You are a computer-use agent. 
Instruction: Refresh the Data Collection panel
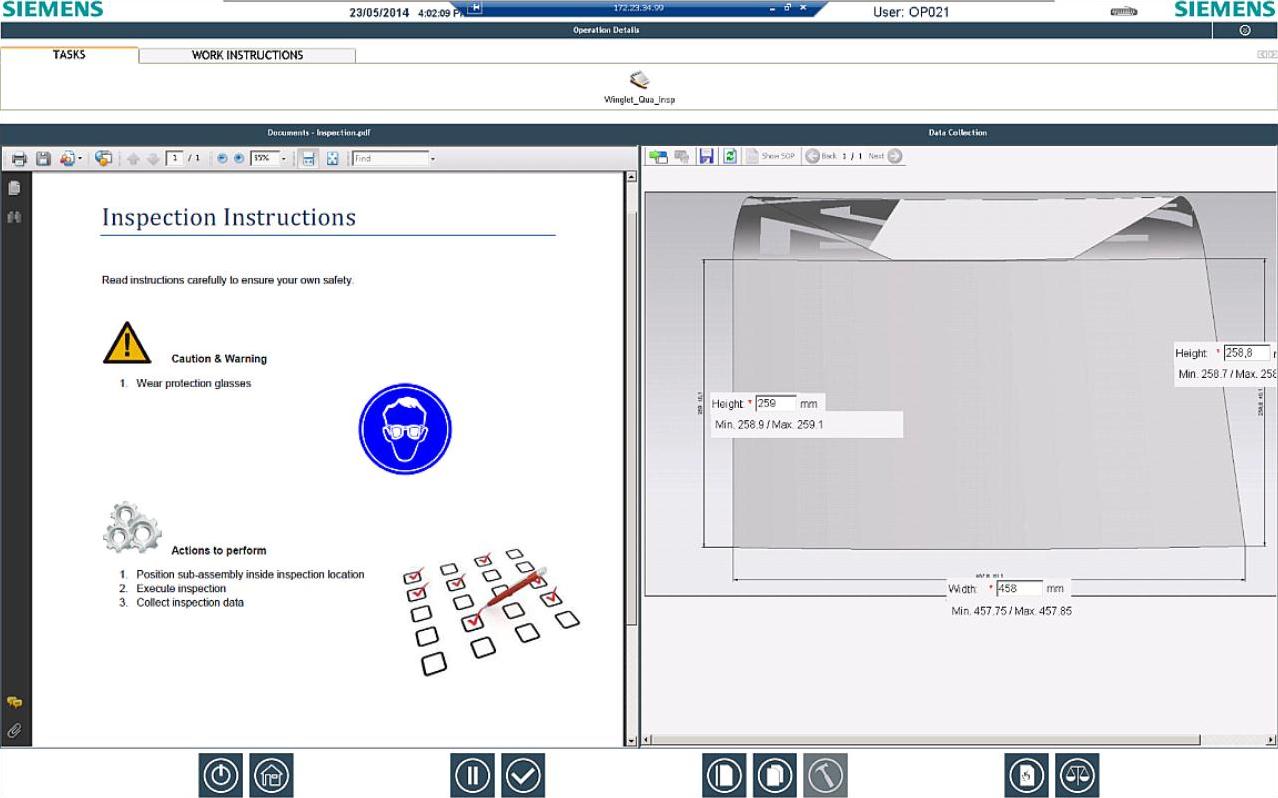pos(730,156)
